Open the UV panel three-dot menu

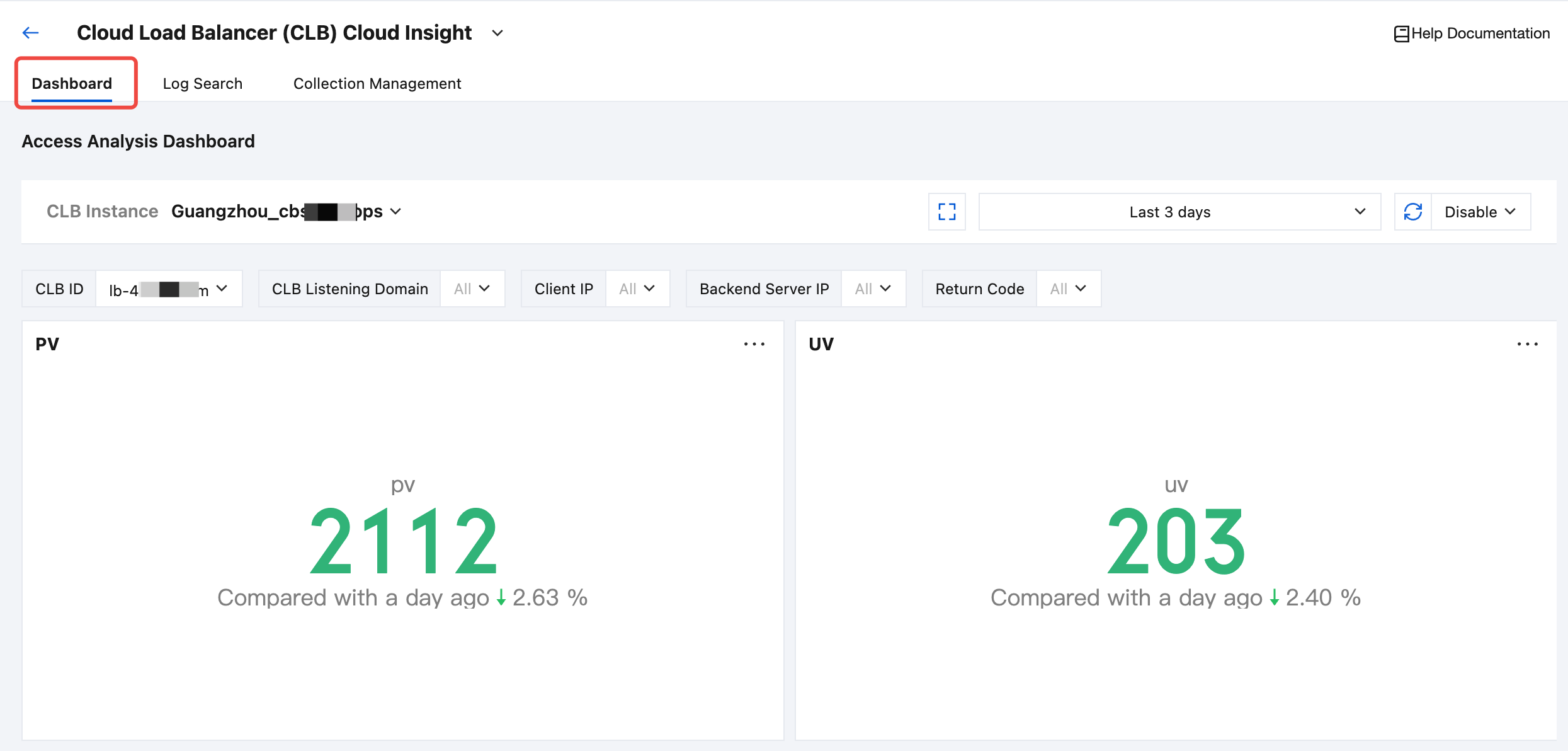point(1527,344)
